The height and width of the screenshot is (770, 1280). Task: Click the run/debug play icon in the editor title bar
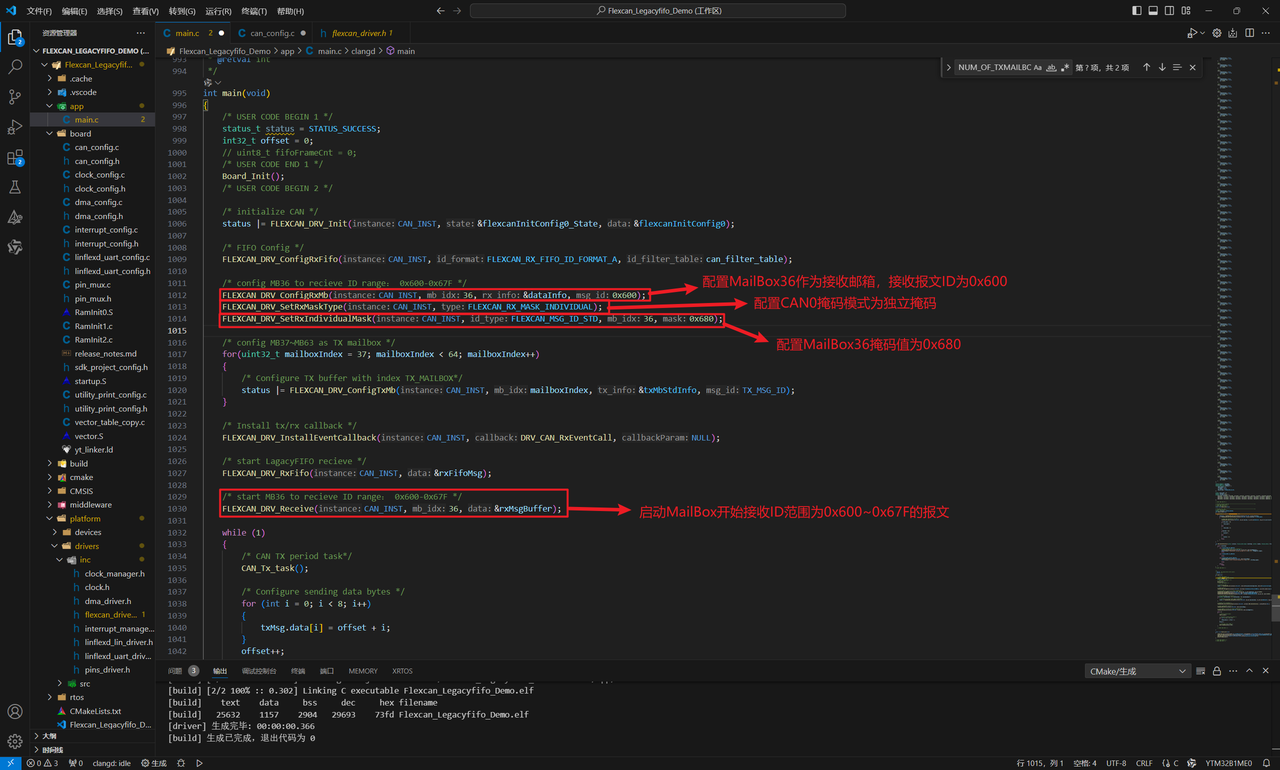(1191, 33)
